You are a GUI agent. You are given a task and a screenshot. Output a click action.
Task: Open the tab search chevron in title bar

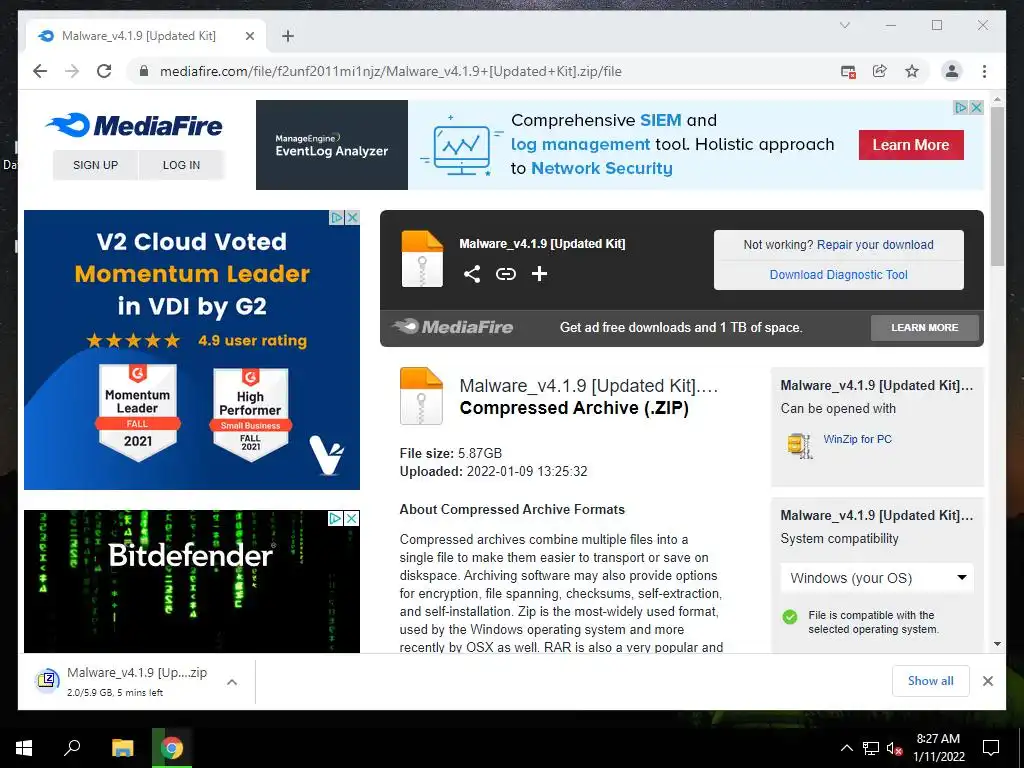click(844, 25)
